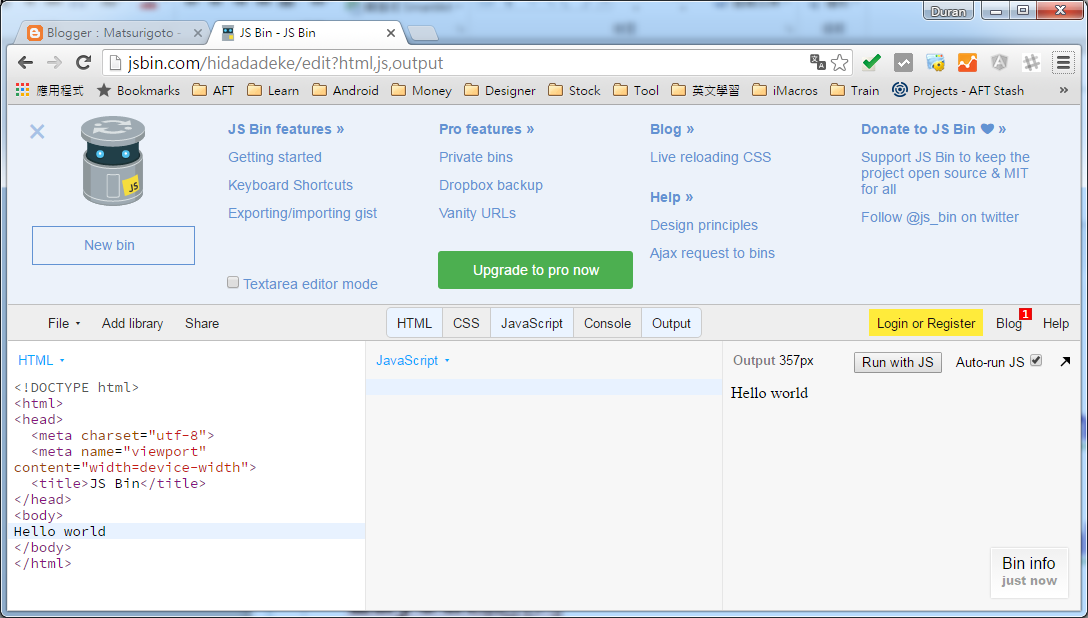Toggle the JavaScript panel tab
The image size is (1088, 618).
click(532, 323)
